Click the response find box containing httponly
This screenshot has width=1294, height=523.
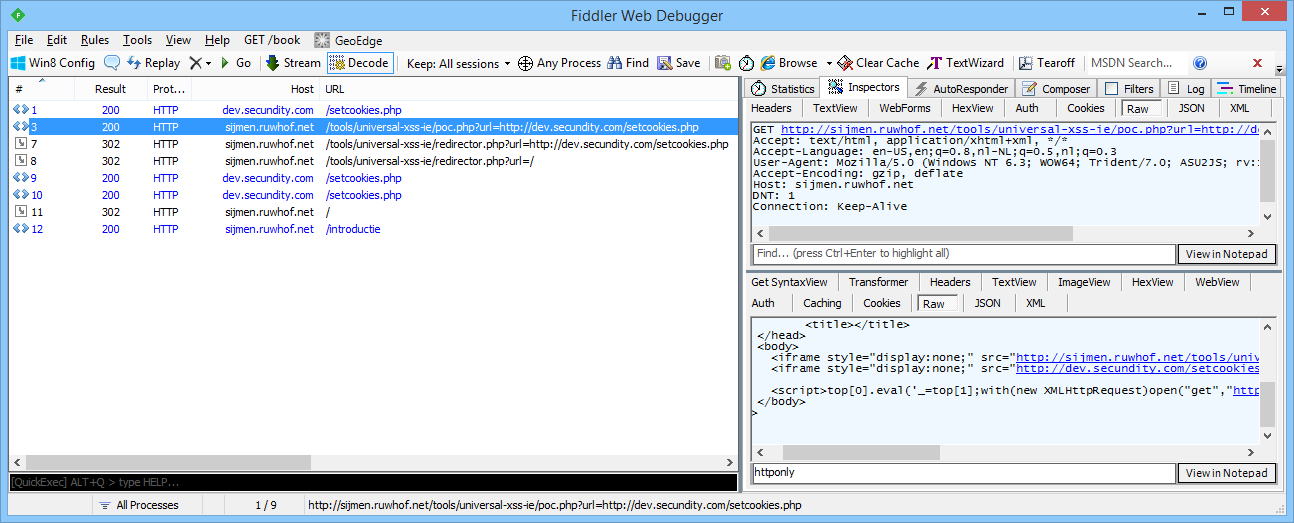point(964,473)
